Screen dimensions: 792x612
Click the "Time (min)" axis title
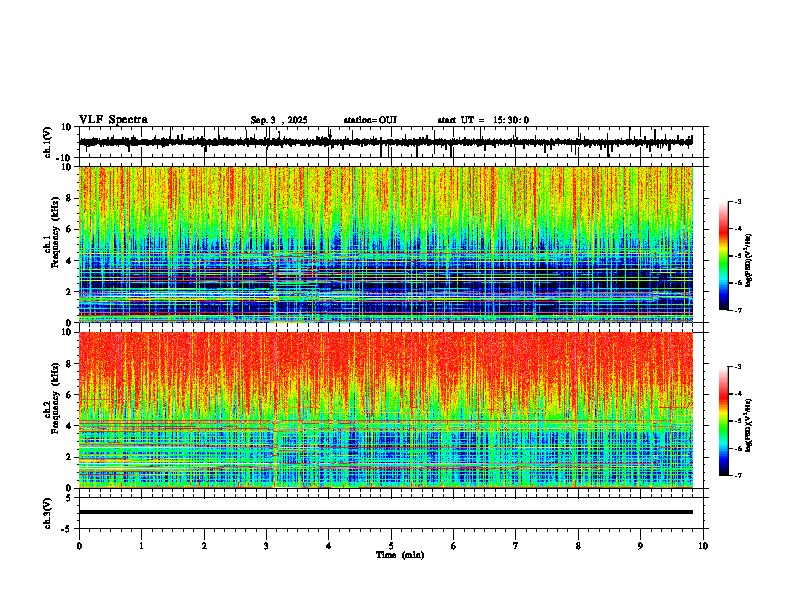point(400,555)
